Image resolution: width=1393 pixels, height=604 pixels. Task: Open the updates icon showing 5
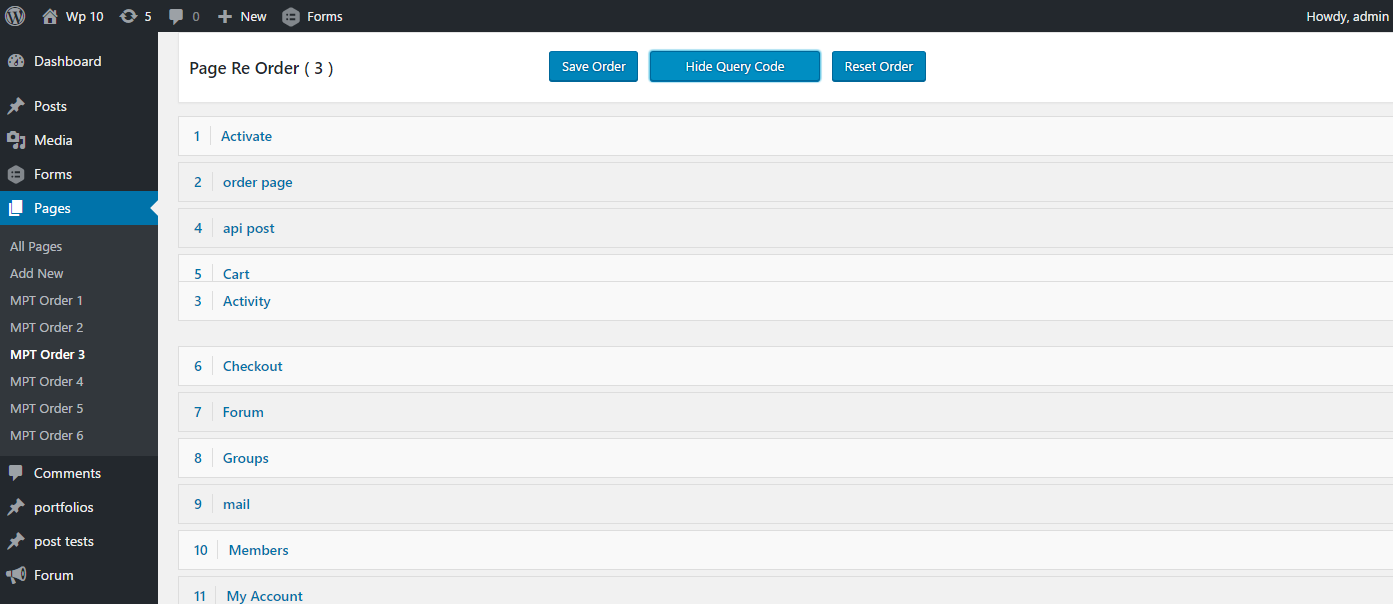click(128, 16)
